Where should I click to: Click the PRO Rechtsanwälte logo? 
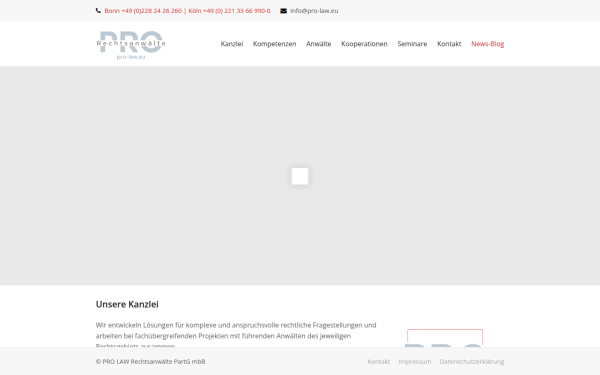(131, 45)
